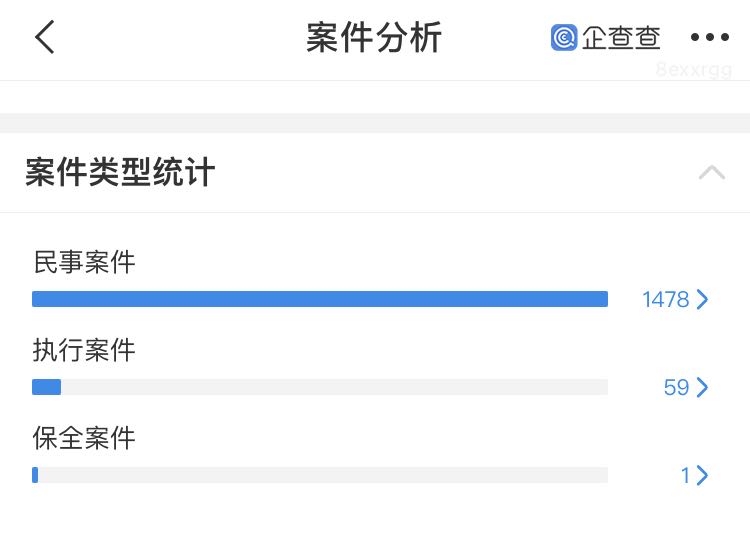Click the 59 case count
Image resolution: width=750 pixels, height=541 pixels.
(676, 387)
